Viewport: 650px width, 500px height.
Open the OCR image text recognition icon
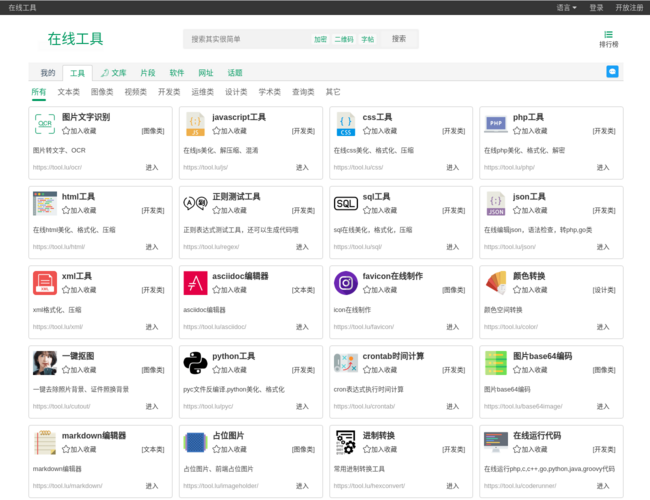[45, 124]
